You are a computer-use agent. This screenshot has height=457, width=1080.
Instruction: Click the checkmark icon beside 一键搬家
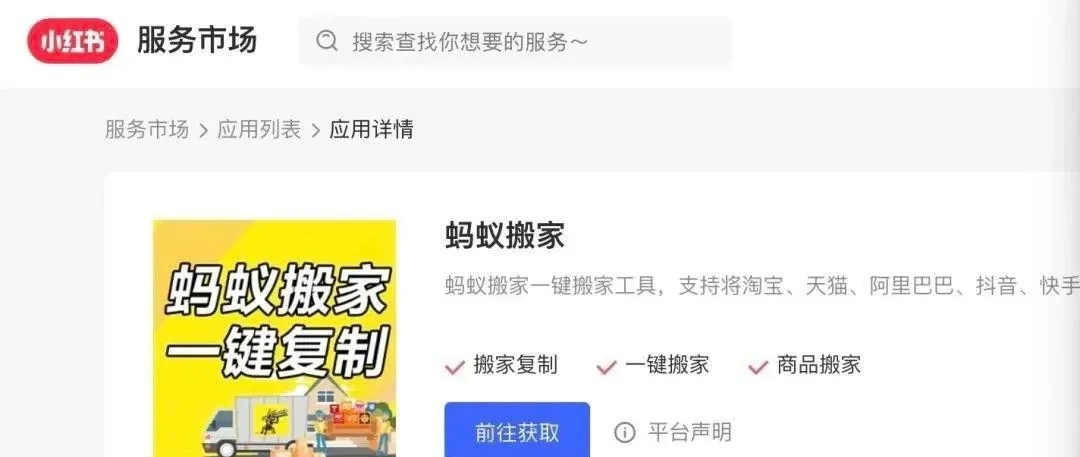[606, 367]
